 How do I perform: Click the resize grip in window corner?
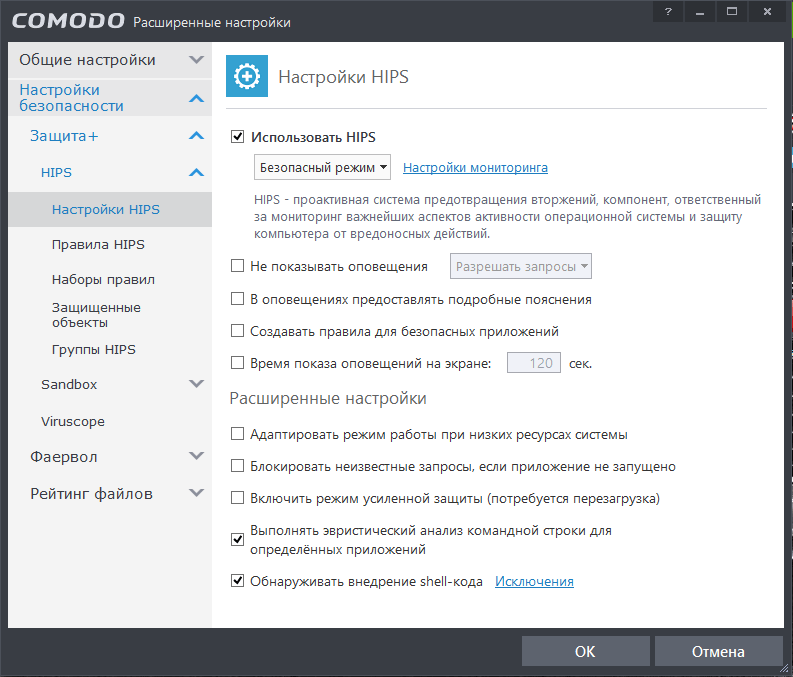(784, 668)
